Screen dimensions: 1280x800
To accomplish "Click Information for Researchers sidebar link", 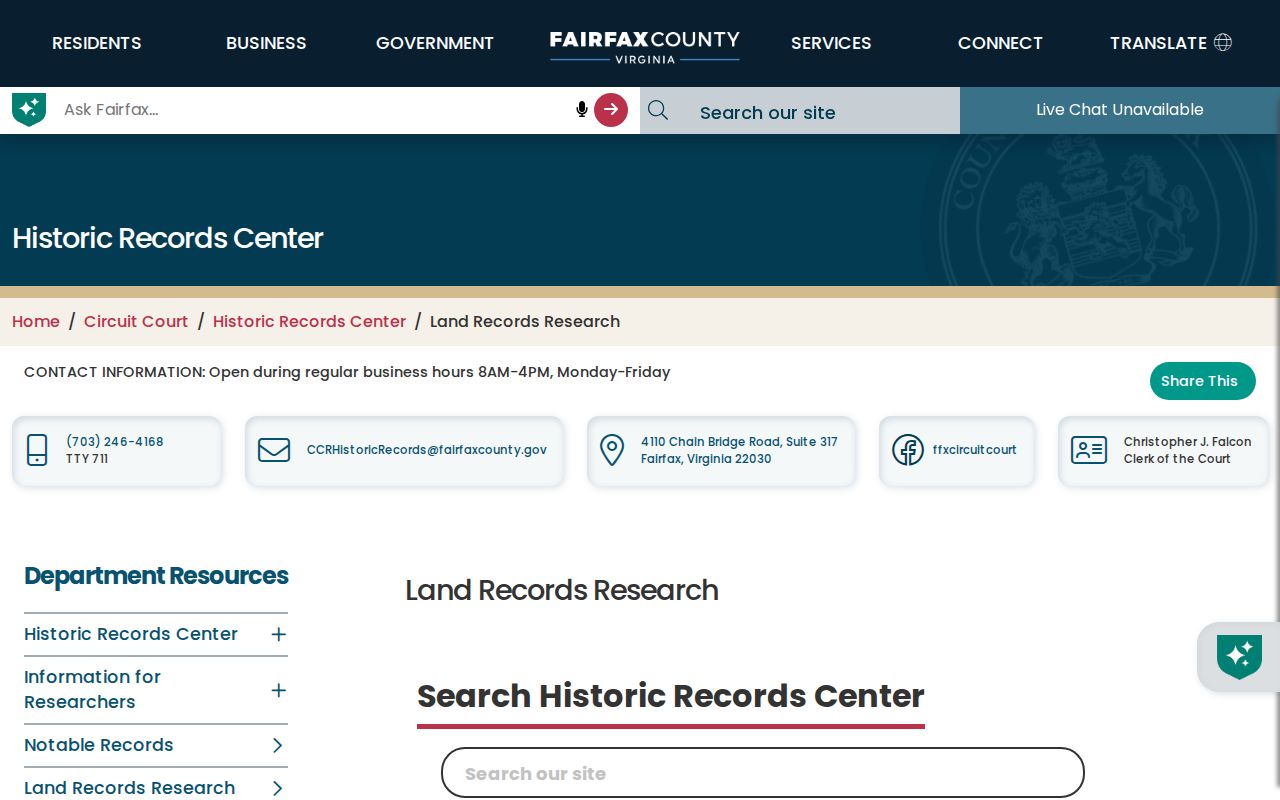I will click(92, 689).
